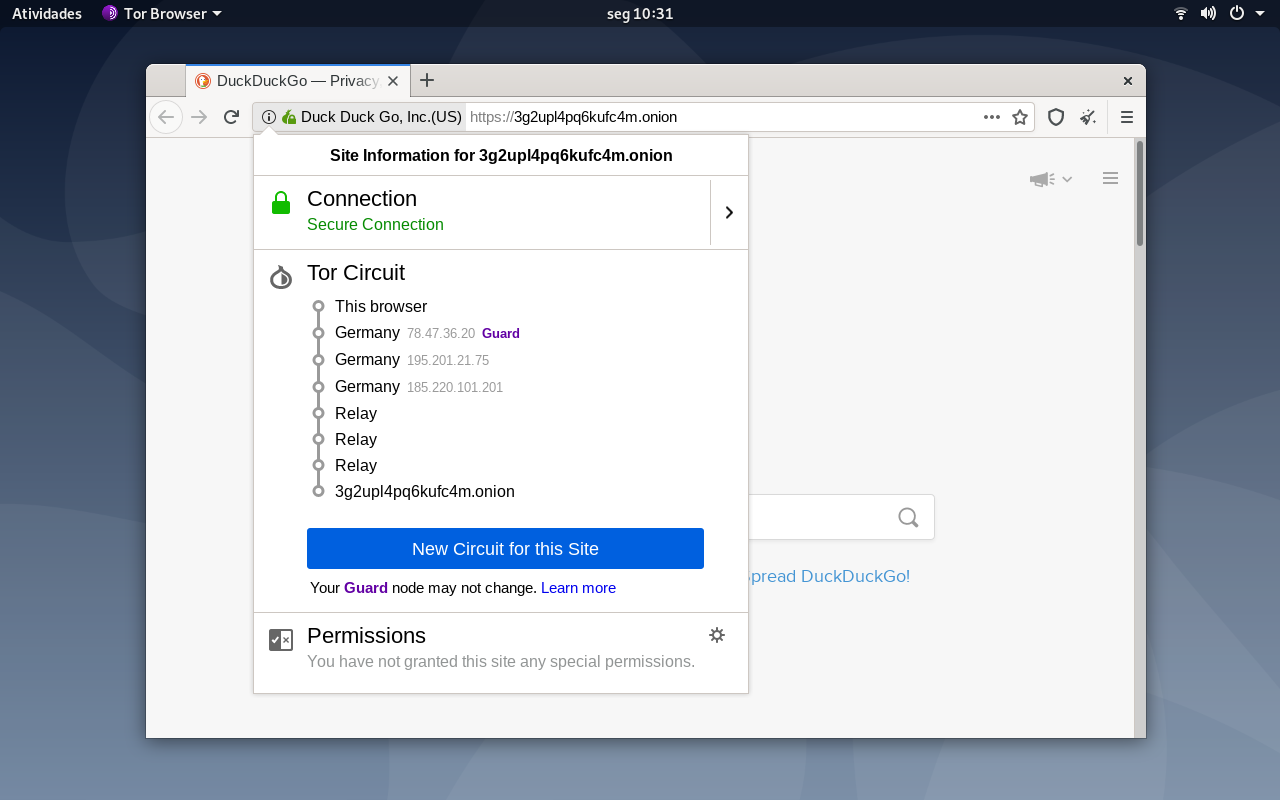
Task: Expand the Connection details arrow
Action: coord(729,212)
